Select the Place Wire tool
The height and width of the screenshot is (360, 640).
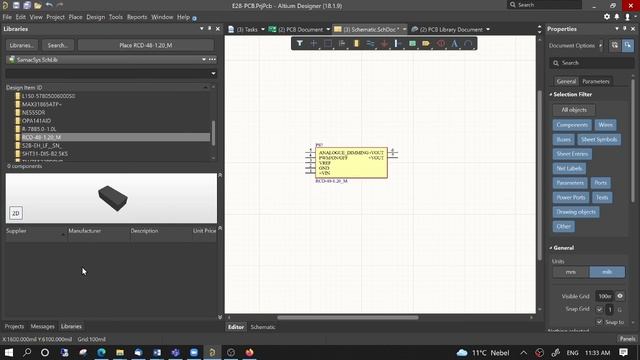click(370, 43)
